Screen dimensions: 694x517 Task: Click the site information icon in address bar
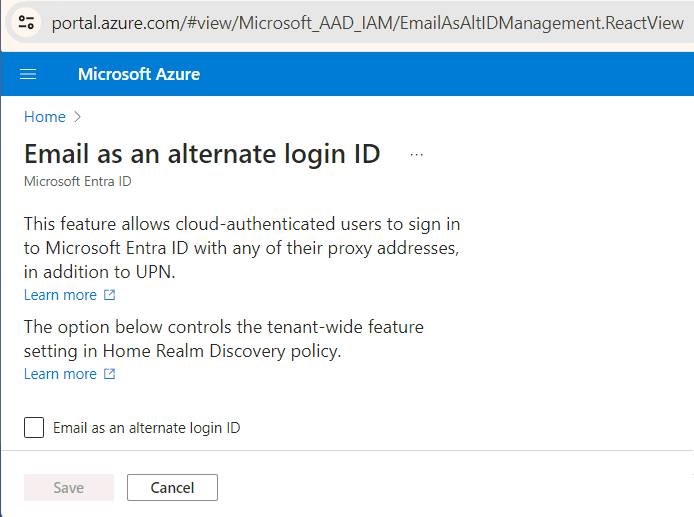(x=26, y=22)
